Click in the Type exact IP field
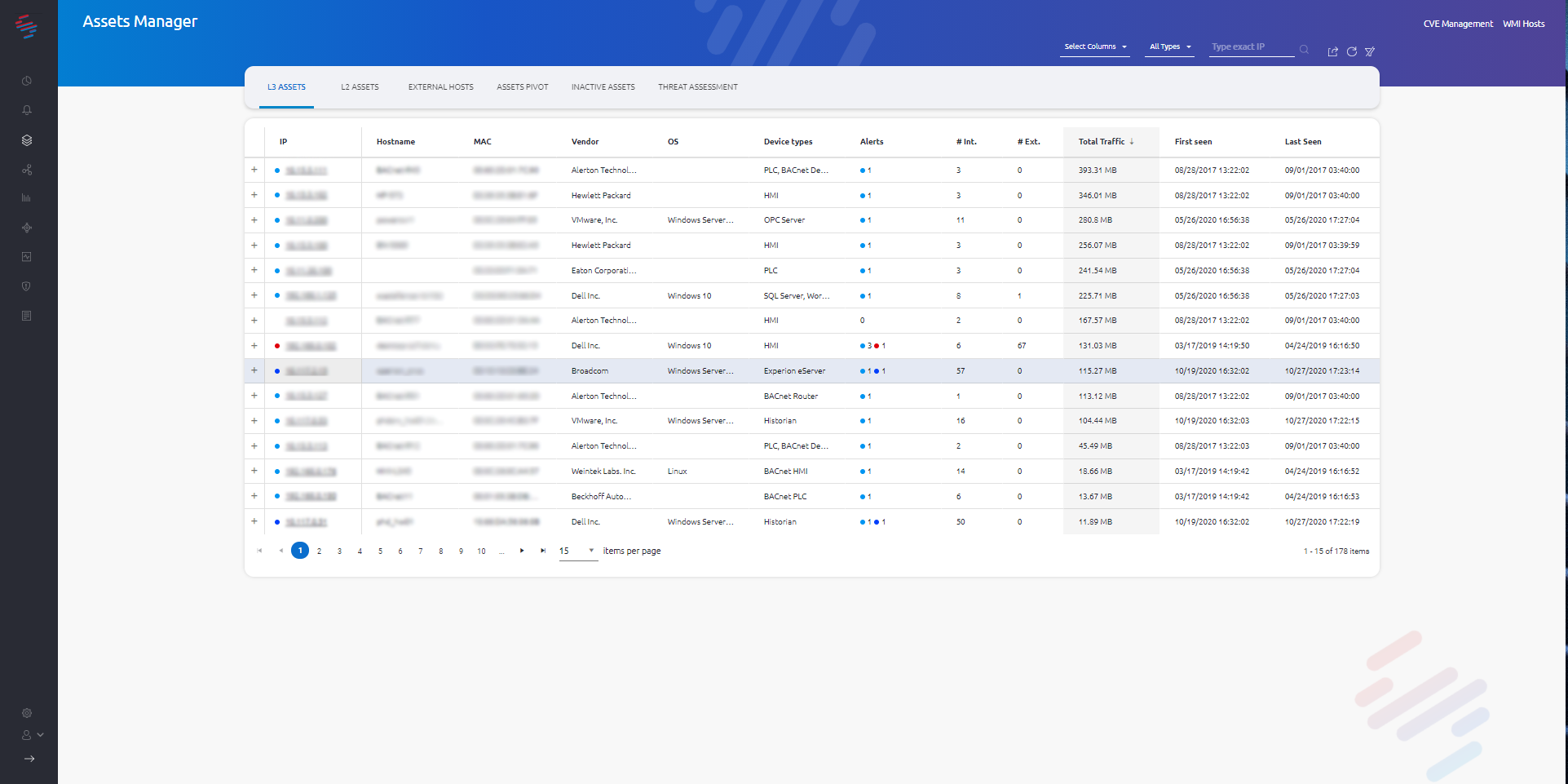Image resolution: width=1568 pixels, height=784 pixels. point(1252,47)
